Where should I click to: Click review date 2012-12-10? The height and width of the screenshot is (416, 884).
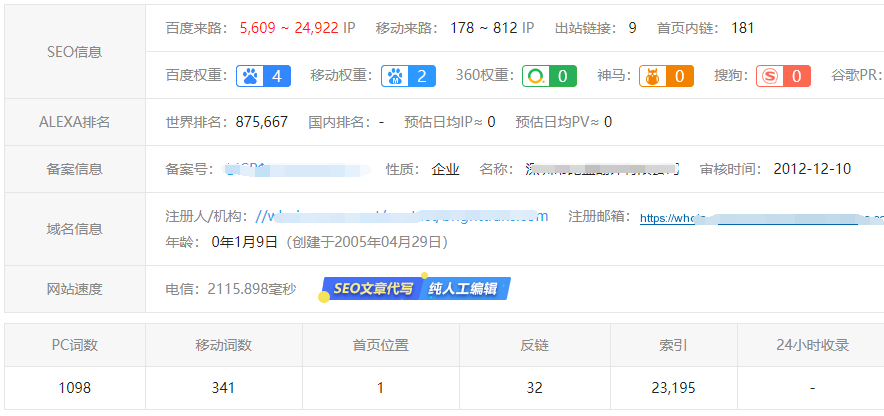pos(812,169)
